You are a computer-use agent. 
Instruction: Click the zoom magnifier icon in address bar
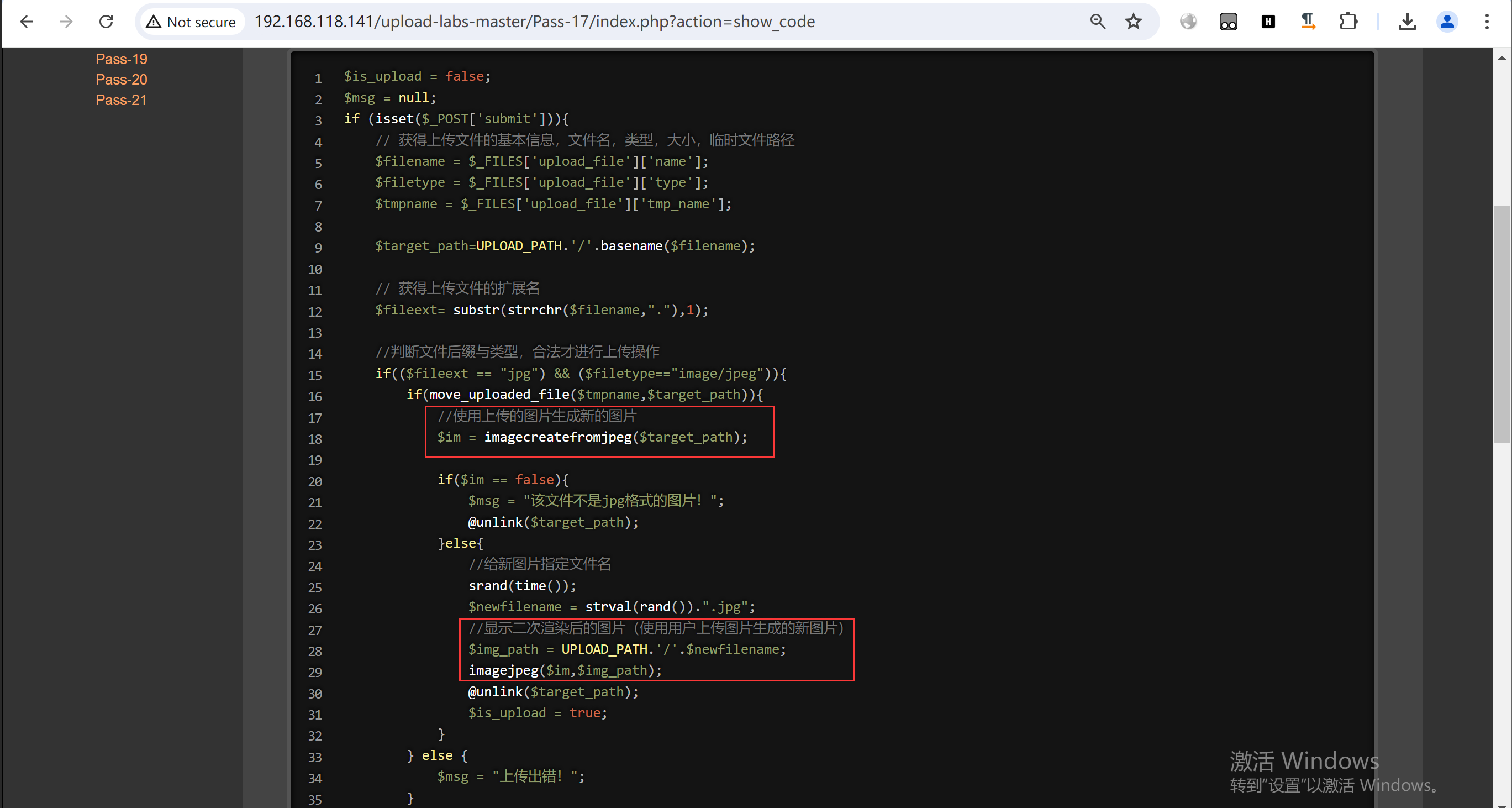[1098, 22]
